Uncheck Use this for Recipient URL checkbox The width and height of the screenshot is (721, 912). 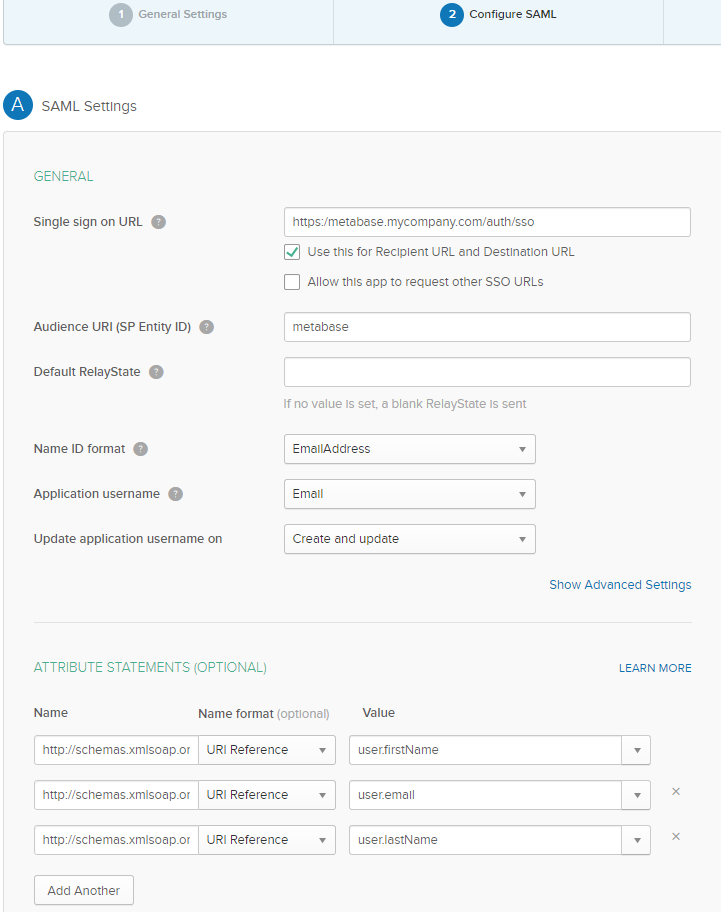click(292, 252)
